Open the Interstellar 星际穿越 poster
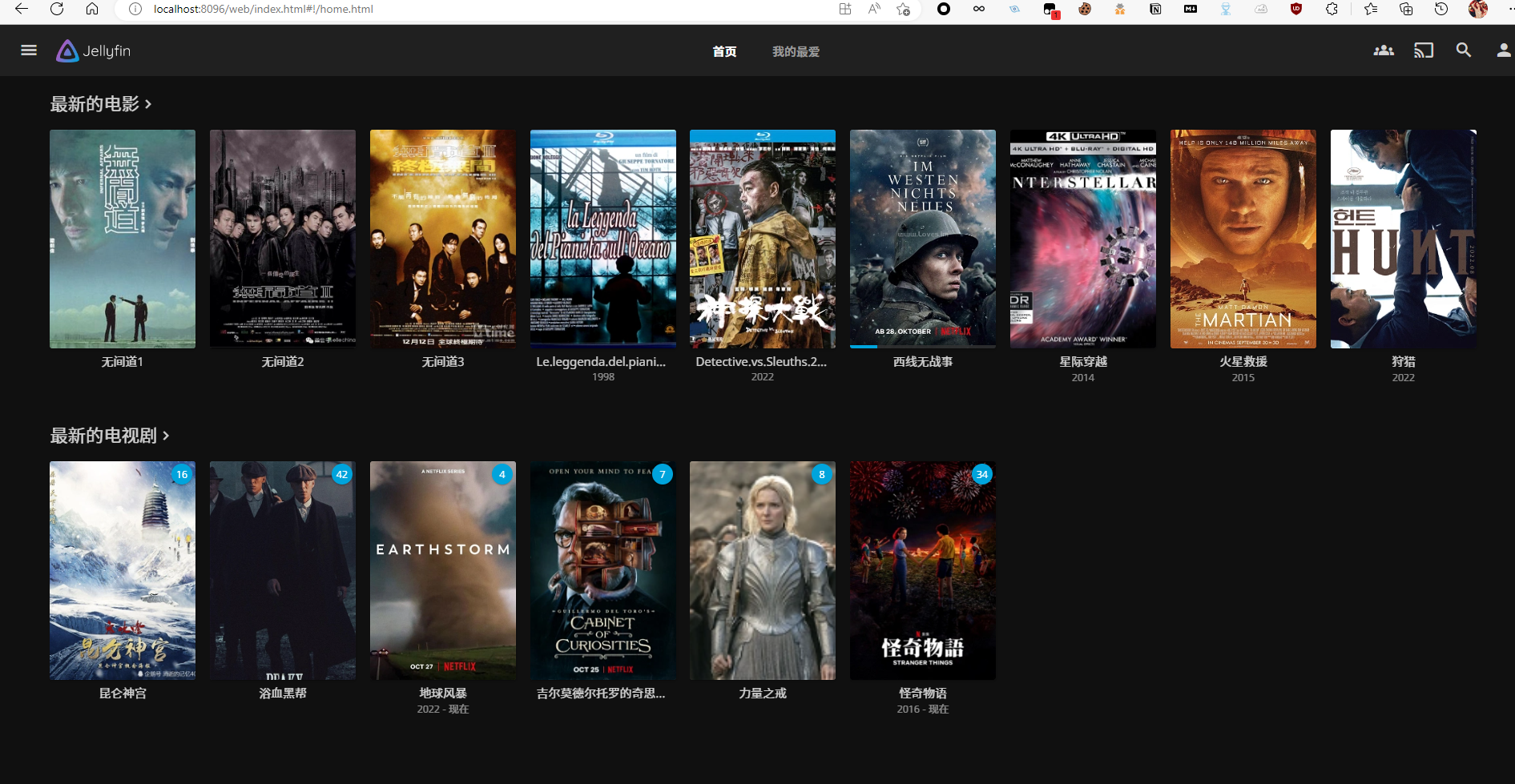 (x=1083, y=239)
